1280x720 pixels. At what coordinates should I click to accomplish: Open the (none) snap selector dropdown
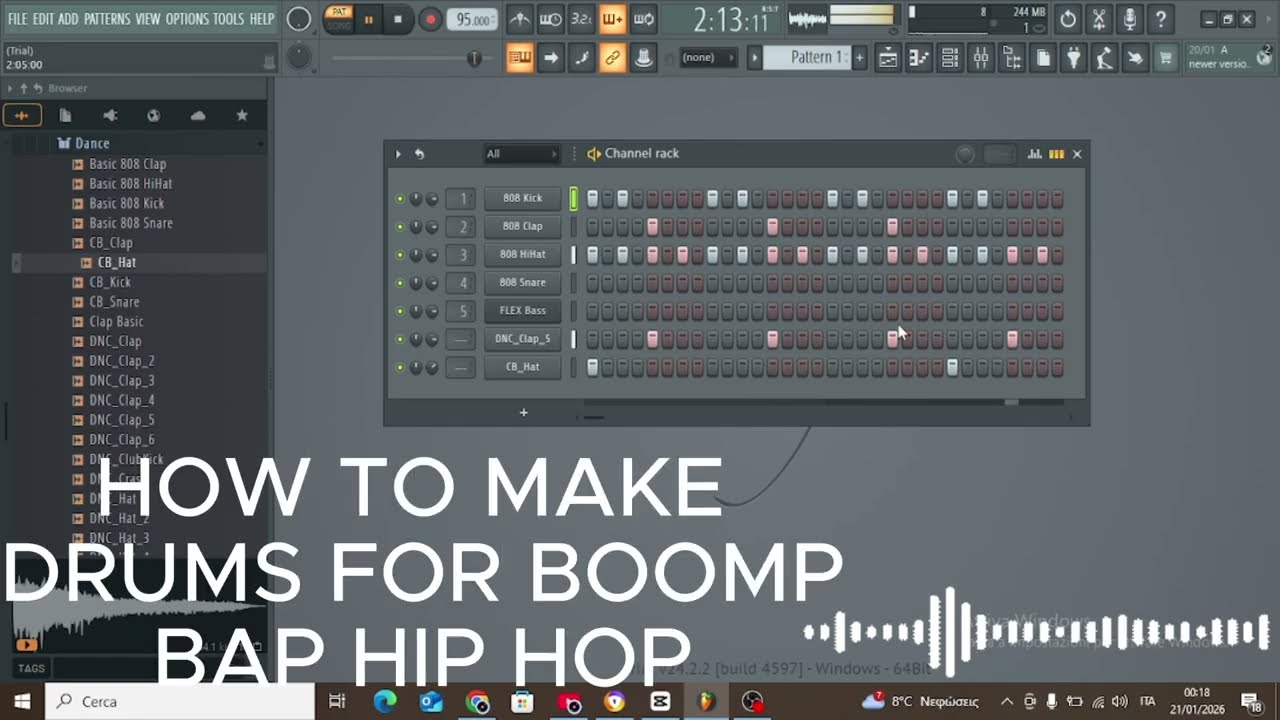707,58
